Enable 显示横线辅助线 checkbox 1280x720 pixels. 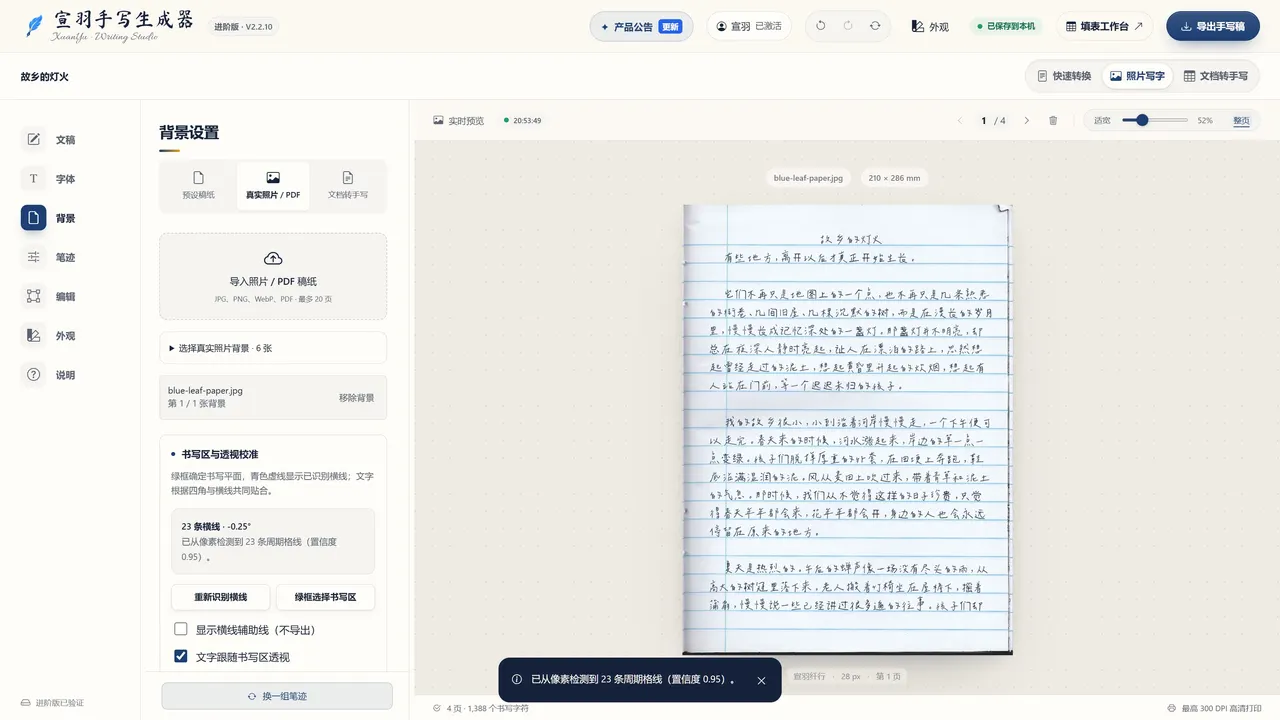181,630
